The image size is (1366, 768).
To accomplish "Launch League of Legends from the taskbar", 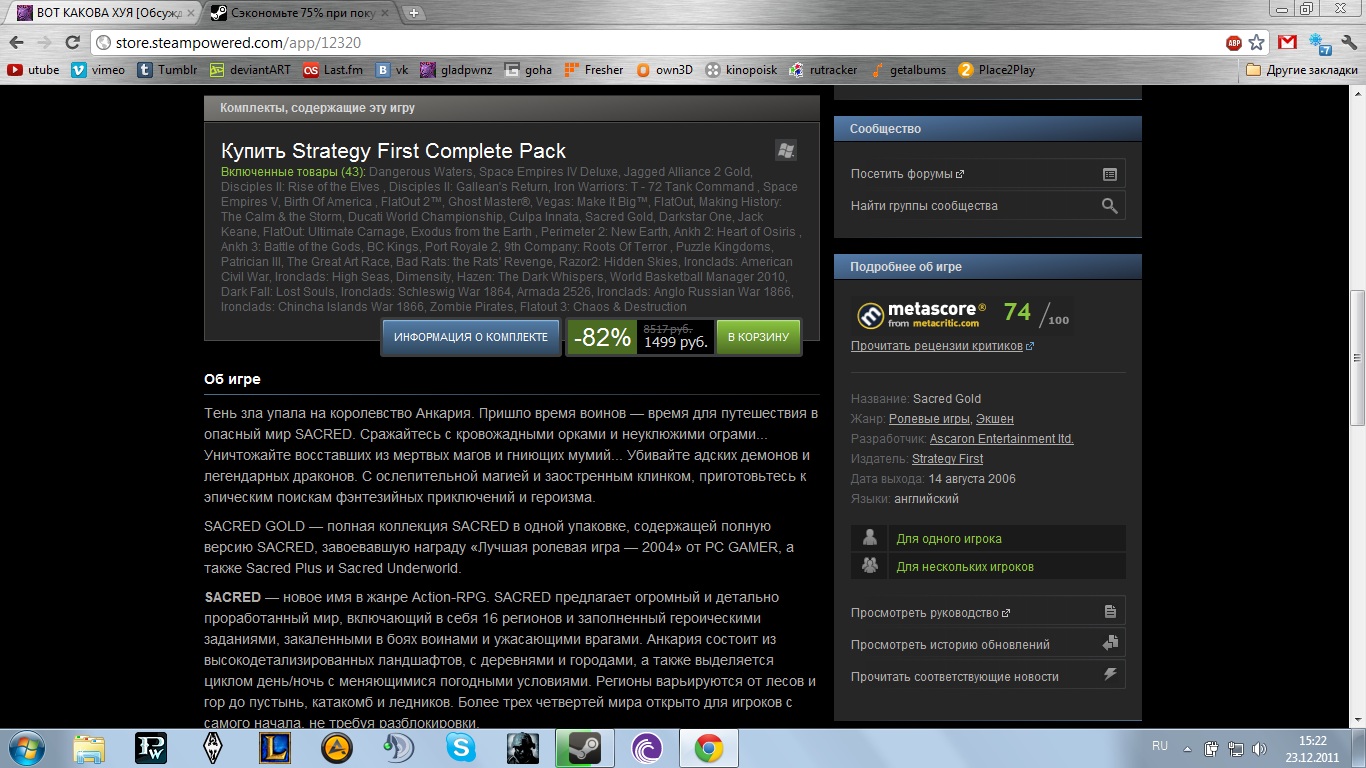I will pyautogui.click(x=275, y=748).
